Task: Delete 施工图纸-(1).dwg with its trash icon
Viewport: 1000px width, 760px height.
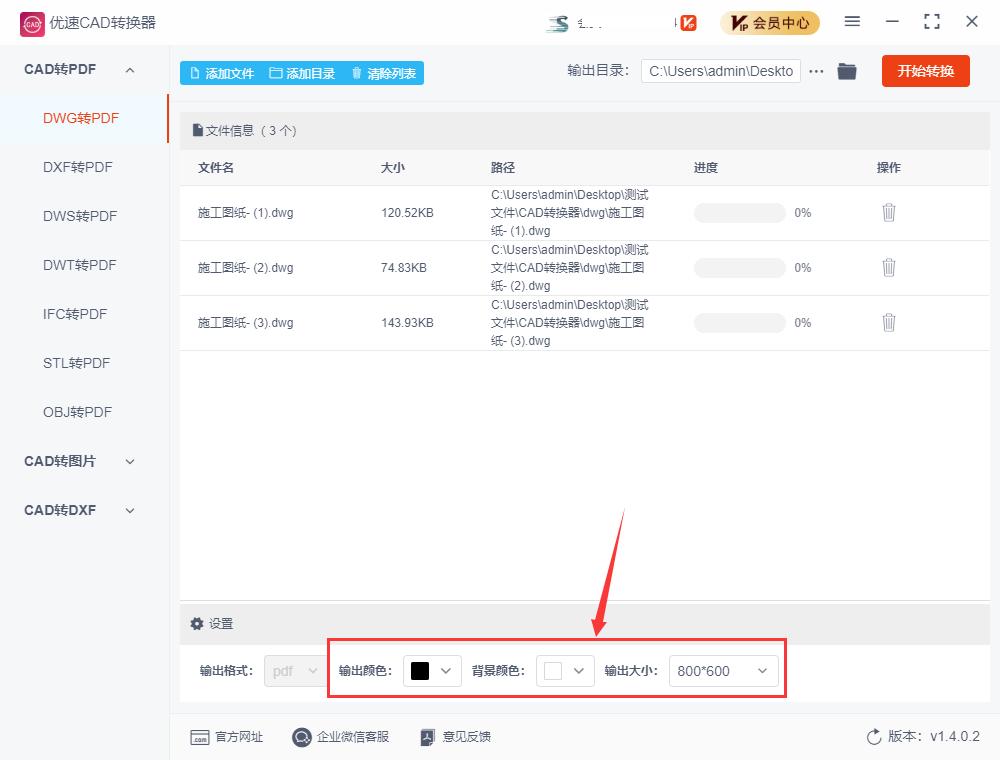Action: click(x=889, y=212)
